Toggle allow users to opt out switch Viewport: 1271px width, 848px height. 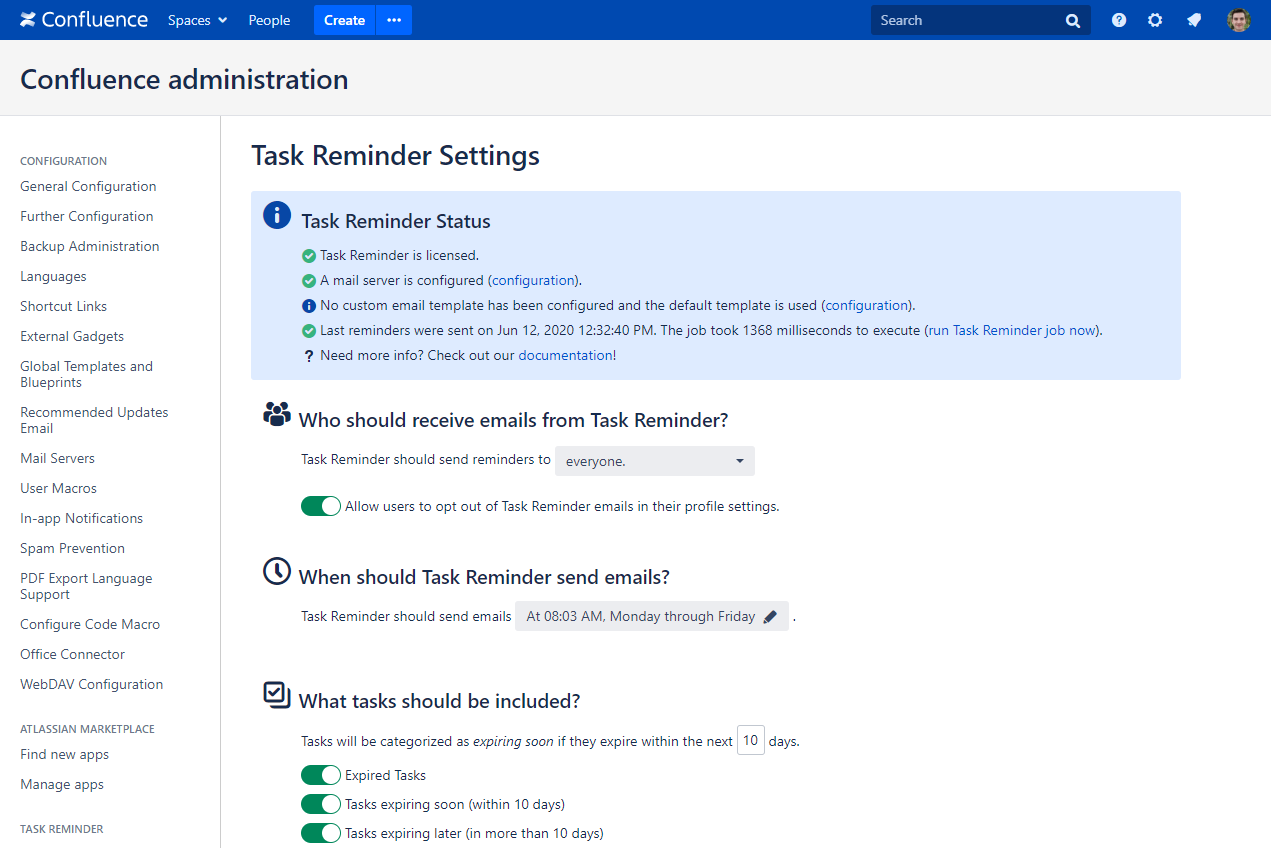click(321, 506)
